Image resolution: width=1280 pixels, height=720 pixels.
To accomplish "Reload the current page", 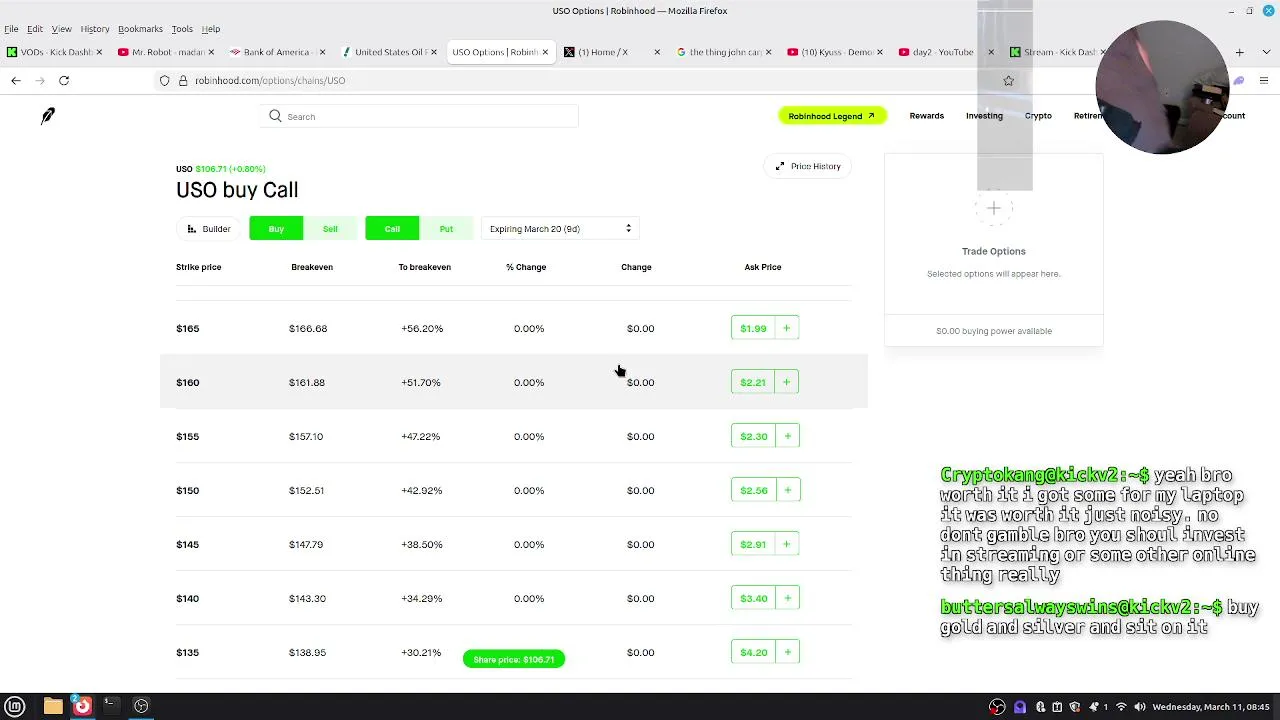I will 64,80.
